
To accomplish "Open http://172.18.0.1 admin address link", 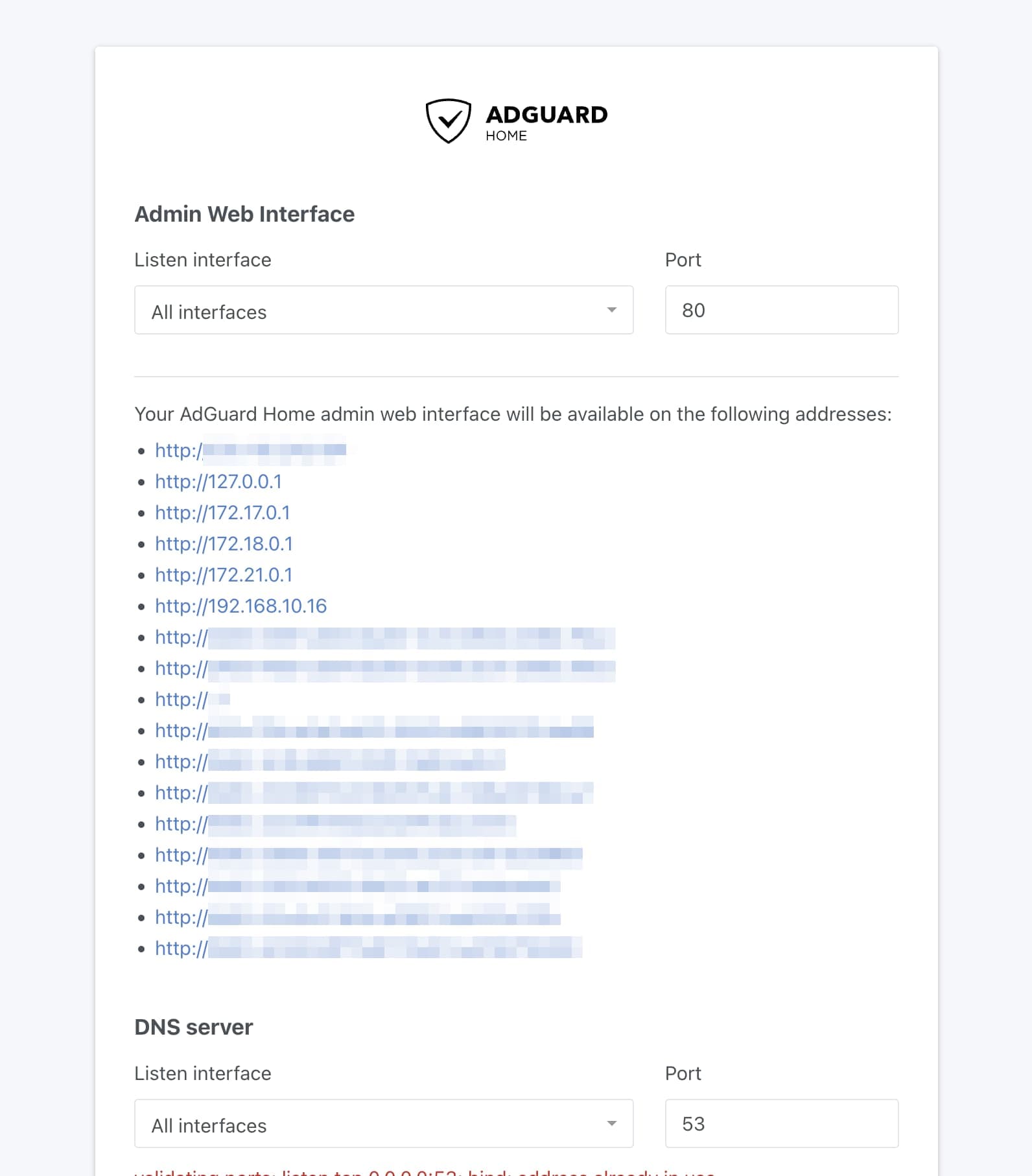I will point(224,544).
